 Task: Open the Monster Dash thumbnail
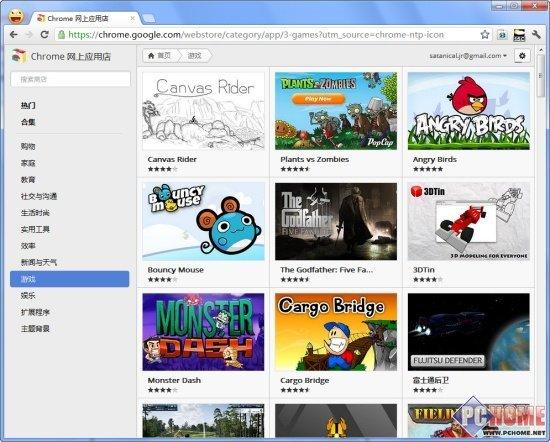pos(203,332)
